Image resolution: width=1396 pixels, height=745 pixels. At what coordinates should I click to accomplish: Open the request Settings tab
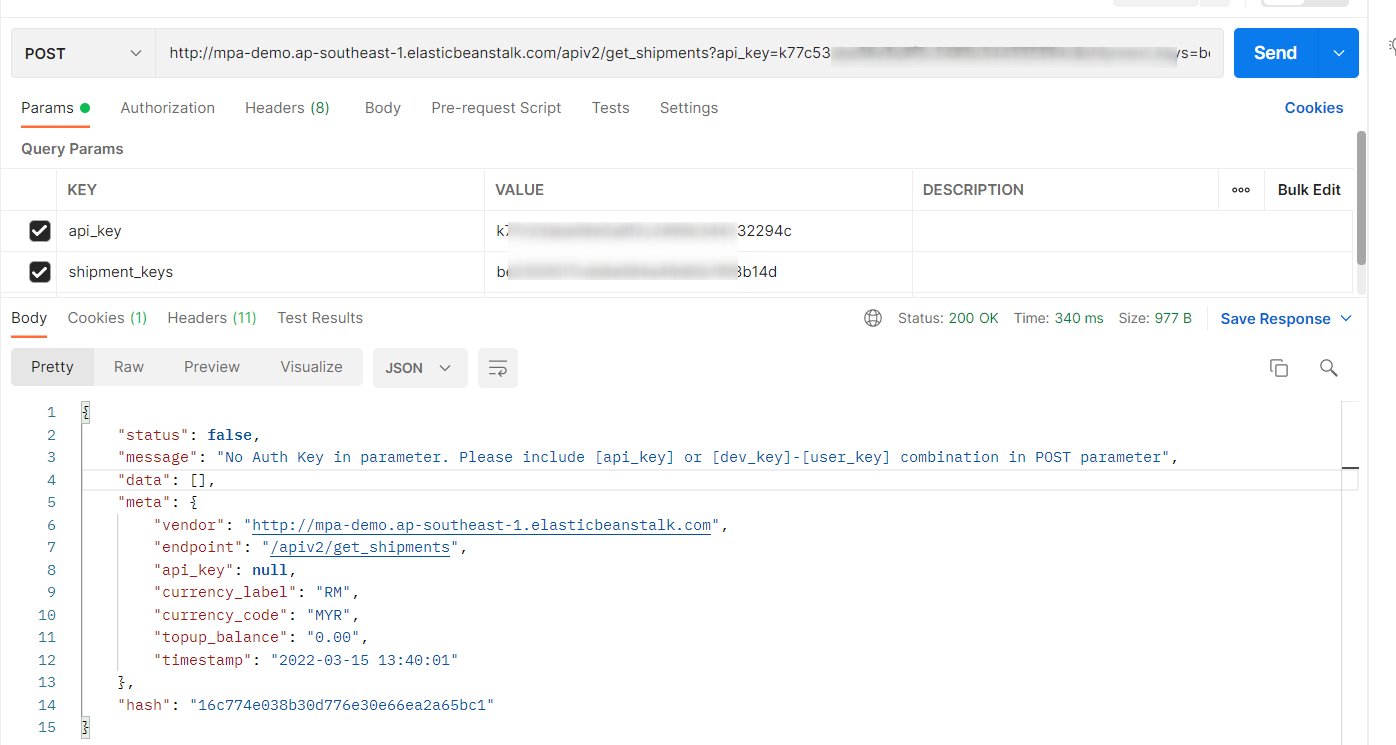click(x=688, y=108)
